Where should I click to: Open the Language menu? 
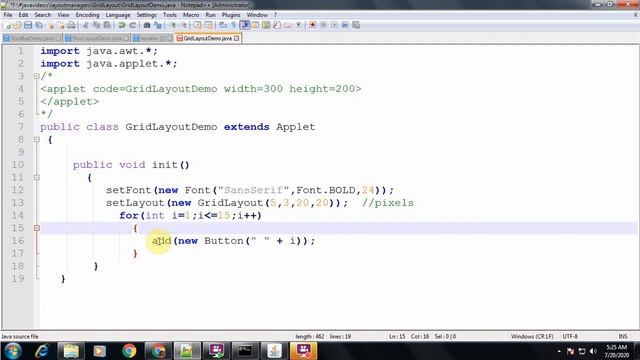118,15
